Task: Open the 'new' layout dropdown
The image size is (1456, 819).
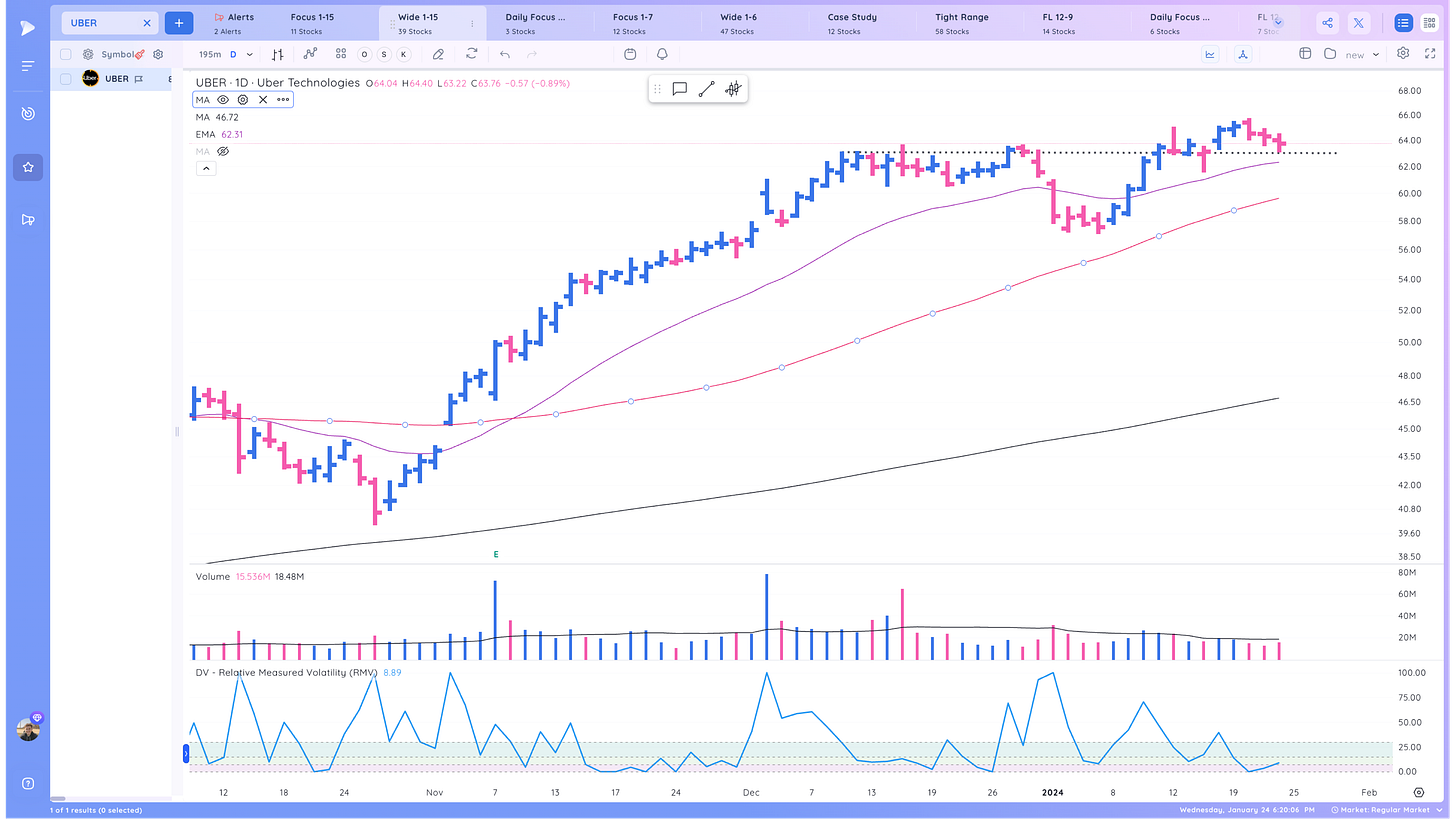Action: click(x=1362, y=54)
